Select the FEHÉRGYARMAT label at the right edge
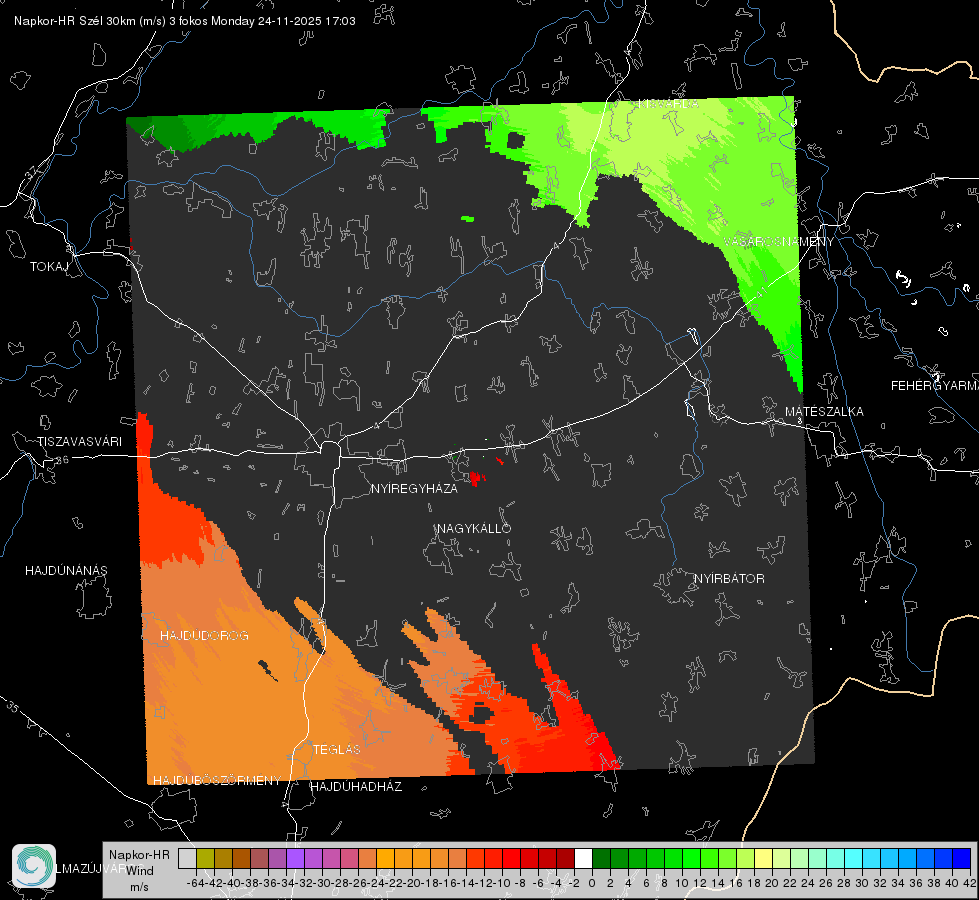This screenshot has height=900, width=979. coord(934,386)
